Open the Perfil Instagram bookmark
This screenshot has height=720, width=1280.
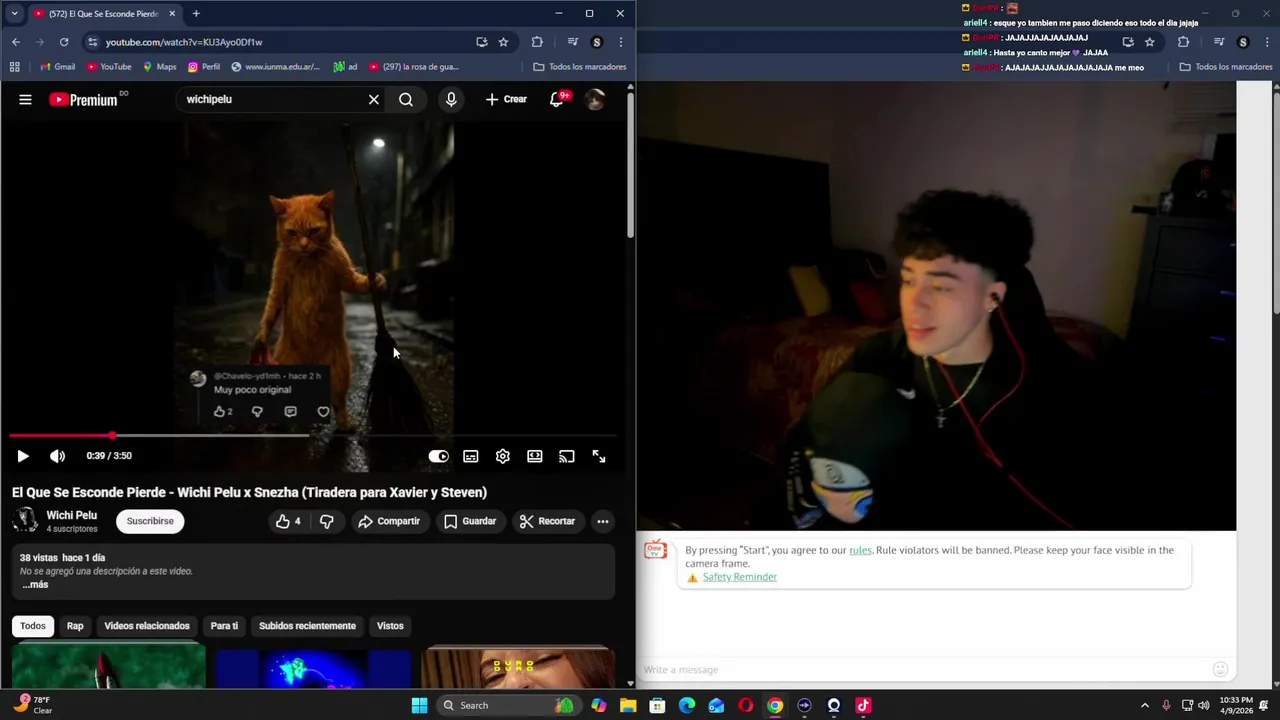[x=204, y=67]
